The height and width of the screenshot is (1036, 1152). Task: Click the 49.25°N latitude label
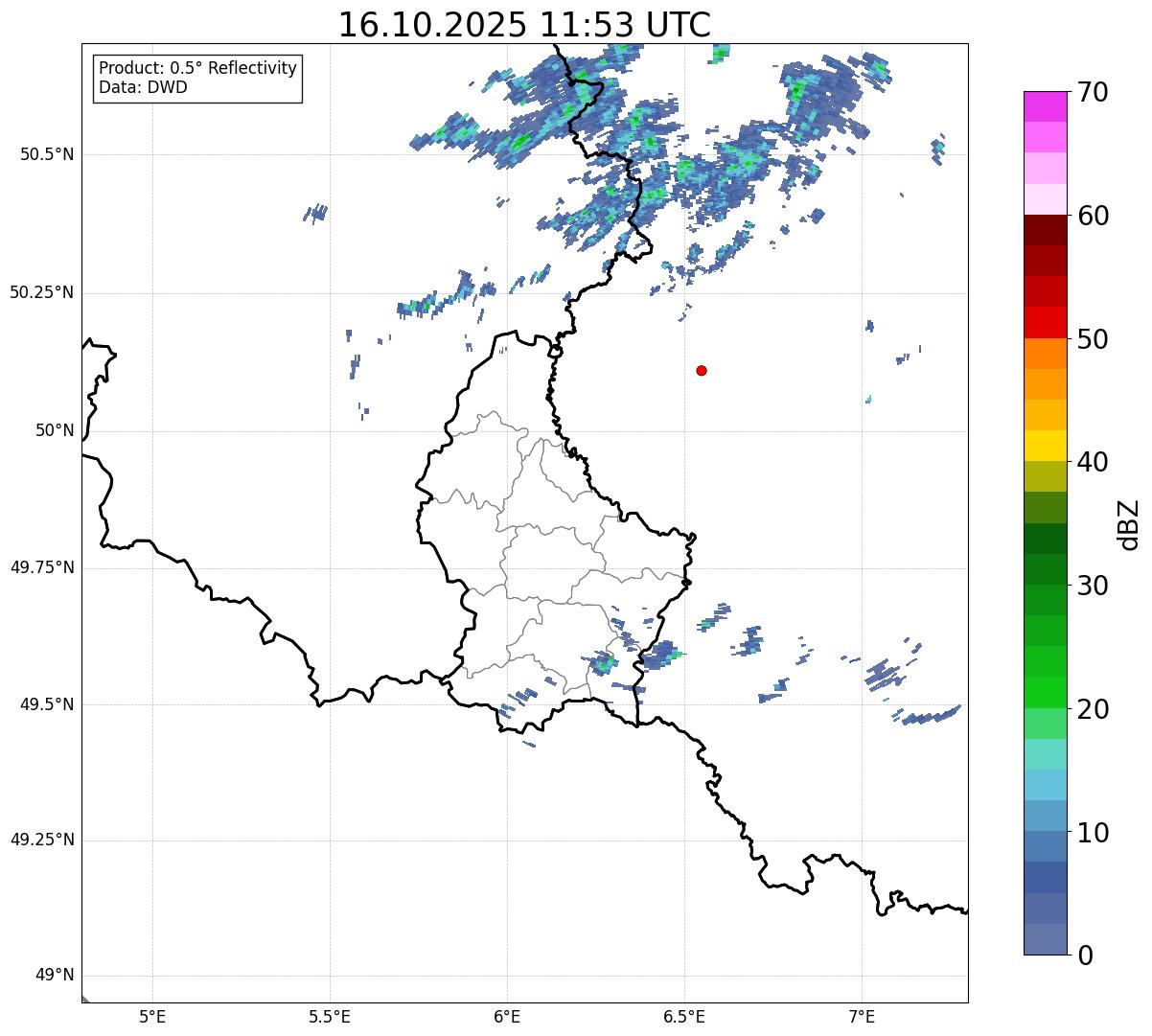click(x=41, y=840)
